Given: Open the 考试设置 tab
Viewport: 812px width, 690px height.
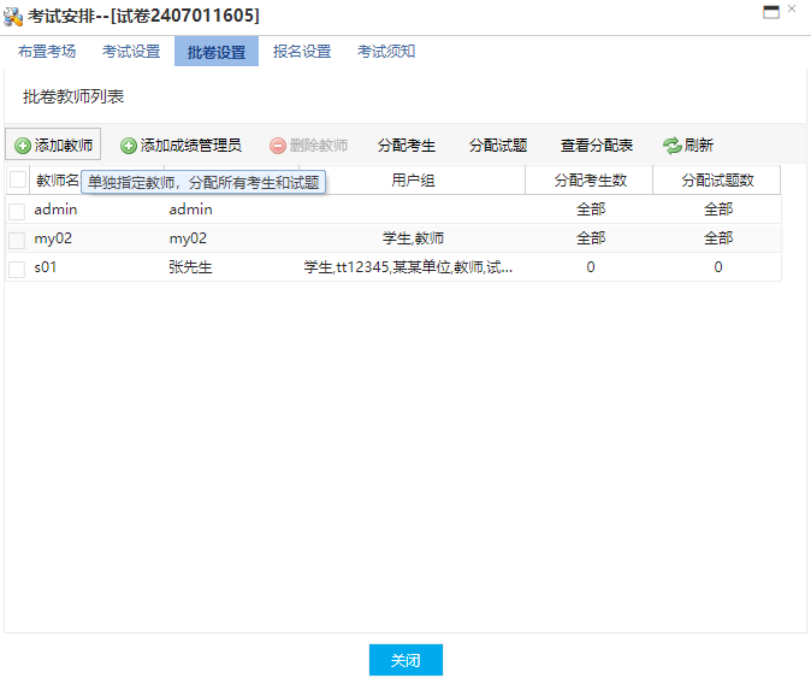Looking at the screenshot, I should (x=131, y=52).
